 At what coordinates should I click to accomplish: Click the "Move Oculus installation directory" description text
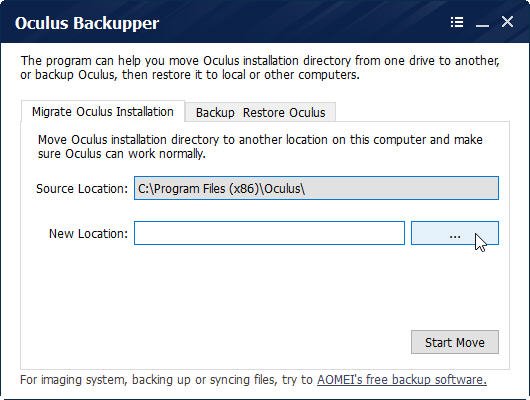260,147
